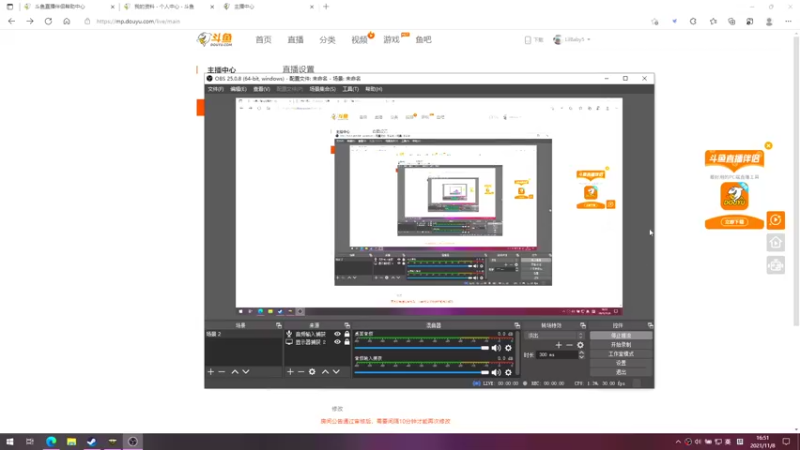Click the orange play icon in the floating sidebar
This screenshot has width=800, height=450.
tap(776, 220)
